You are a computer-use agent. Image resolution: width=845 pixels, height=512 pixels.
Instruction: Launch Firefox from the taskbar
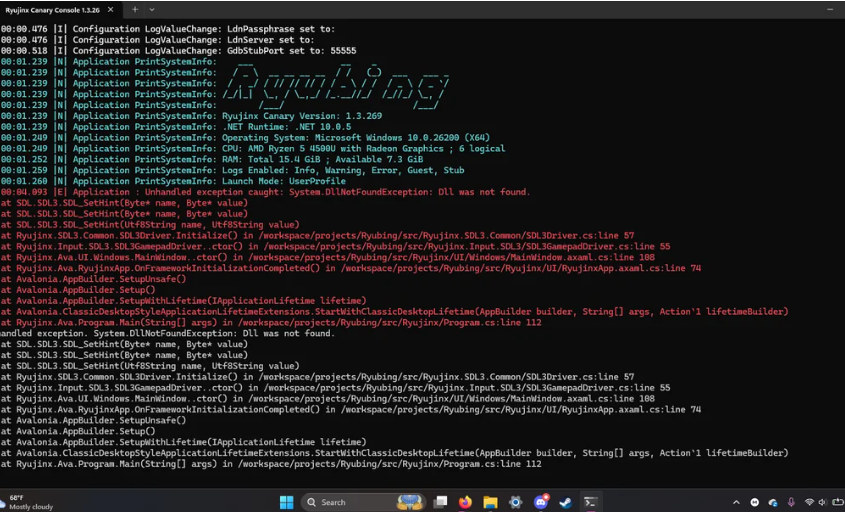click(465, 502)
